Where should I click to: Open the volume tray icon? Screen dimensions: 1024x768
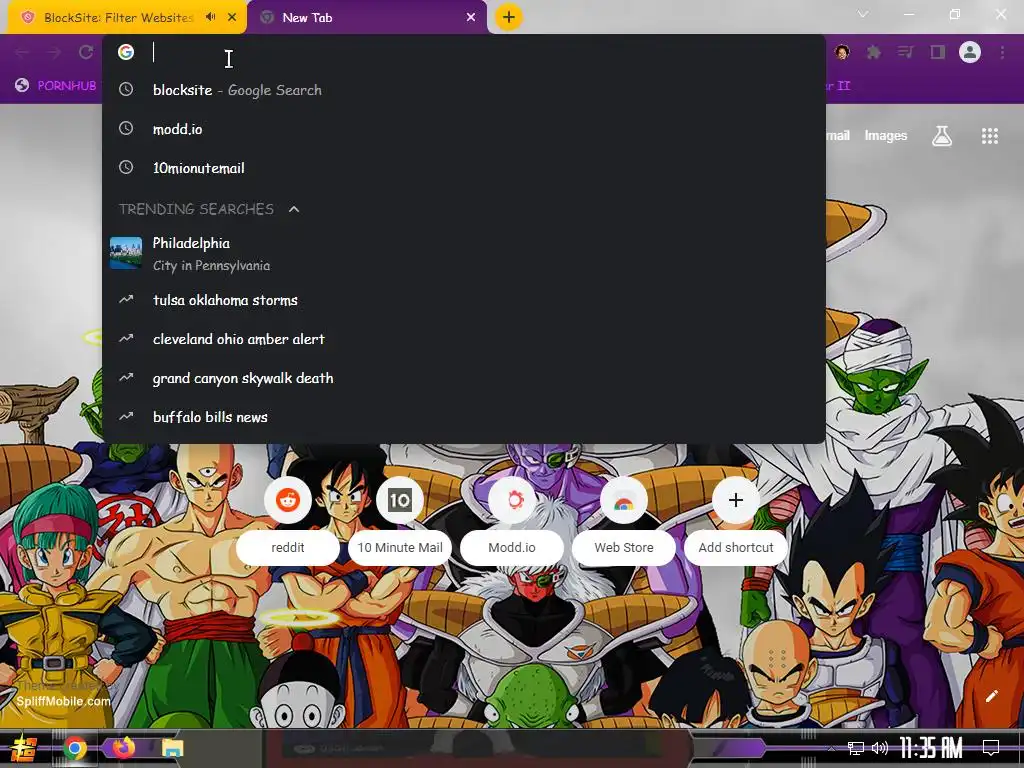(880, 748)
